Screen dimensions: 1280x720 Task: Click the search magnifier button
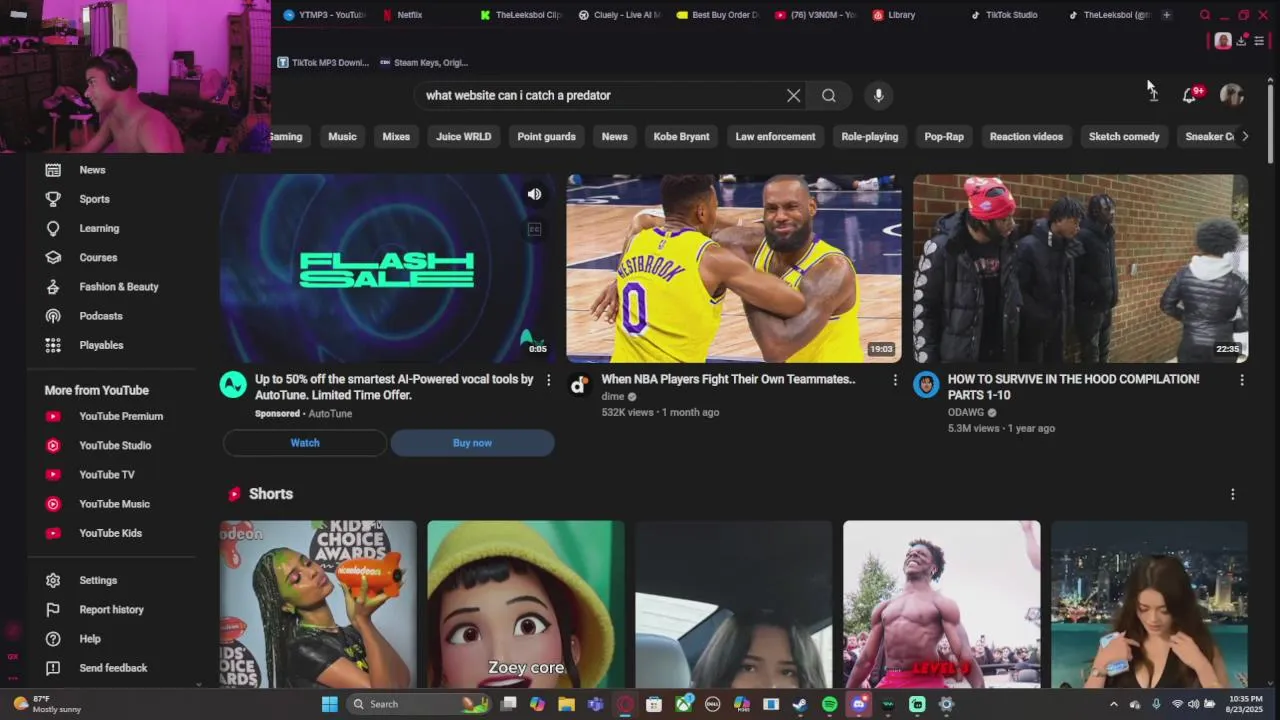(829, 95)
